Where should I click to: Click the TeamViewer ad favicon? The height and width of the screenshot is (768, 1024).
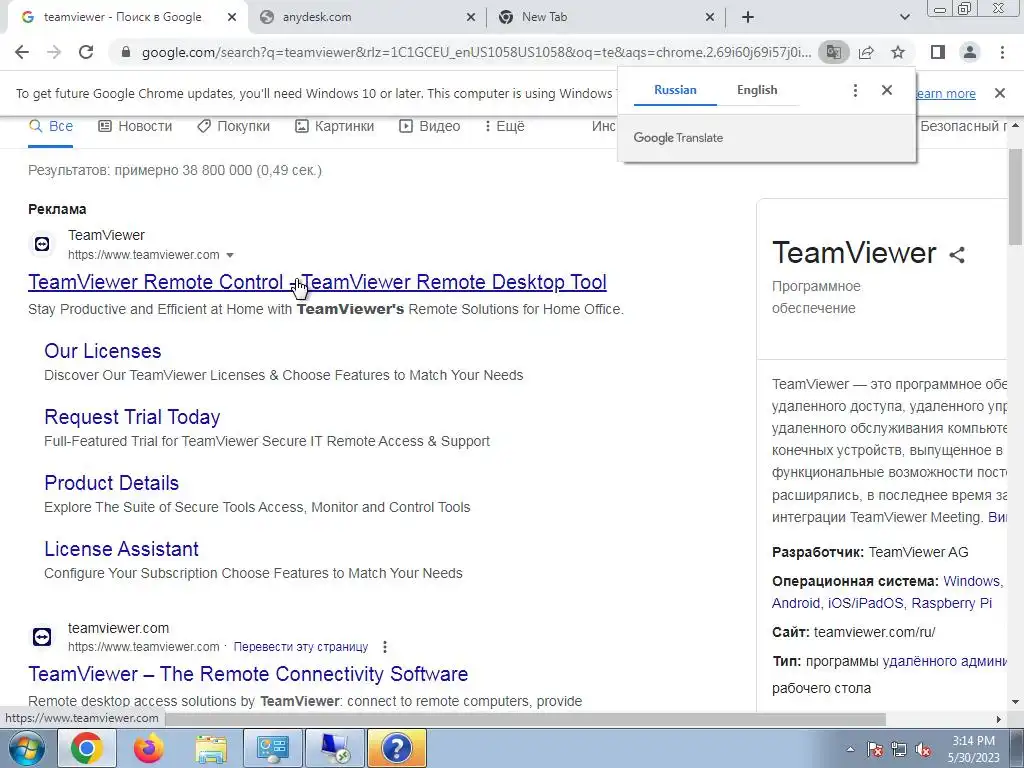point(42,244)
